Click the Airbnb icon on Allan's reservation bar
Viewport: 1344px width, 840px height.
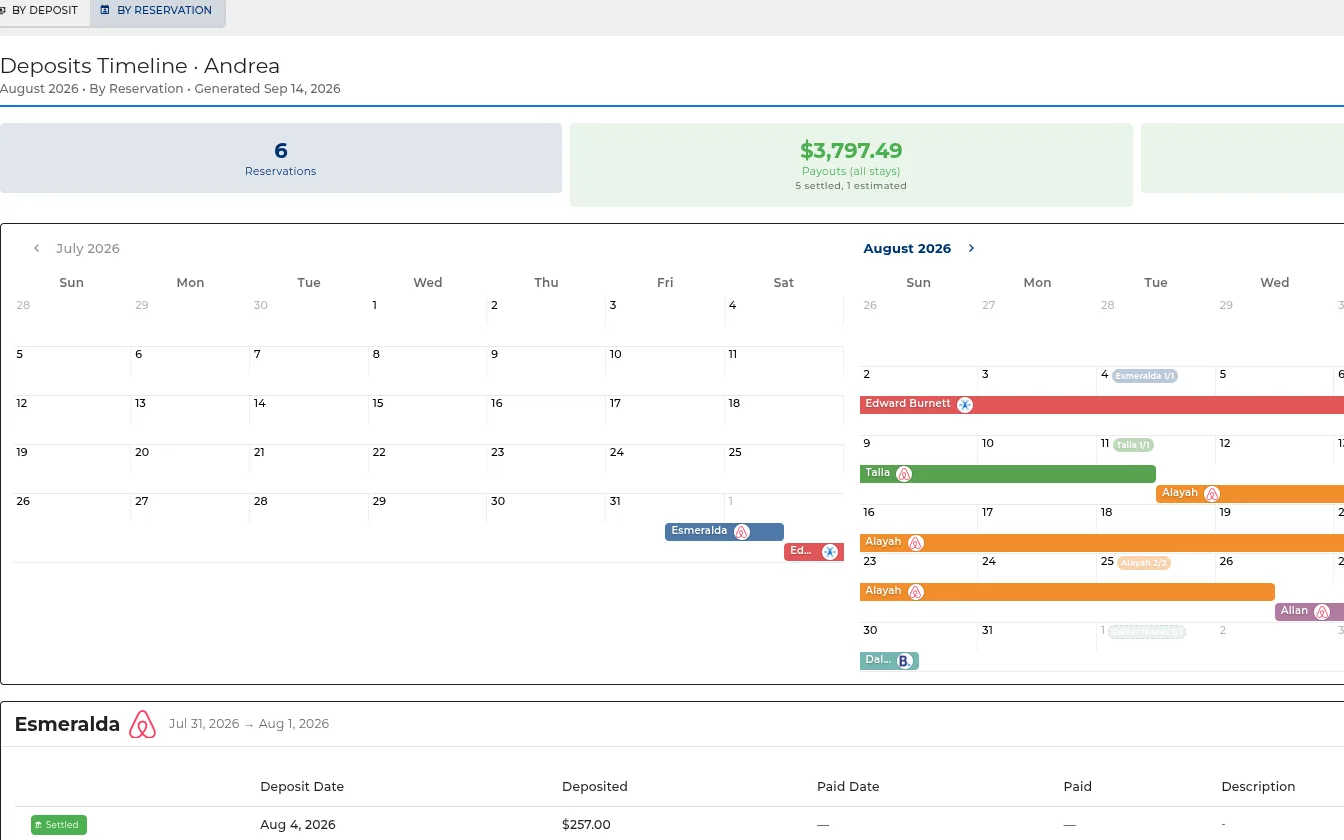tap(1322, 612)
